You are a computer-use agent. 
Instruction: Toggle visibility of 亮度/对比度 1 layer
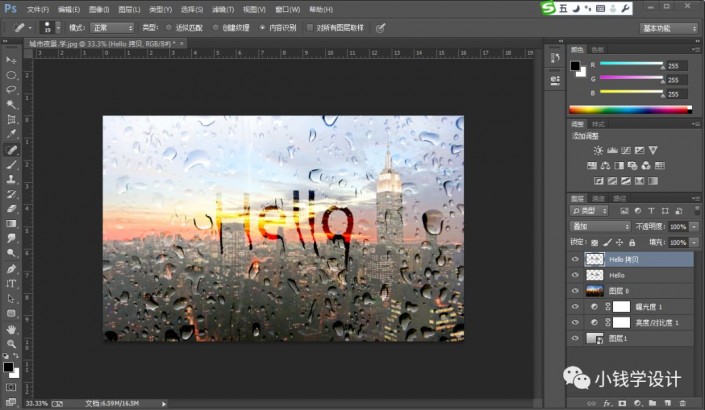(575, 322)
